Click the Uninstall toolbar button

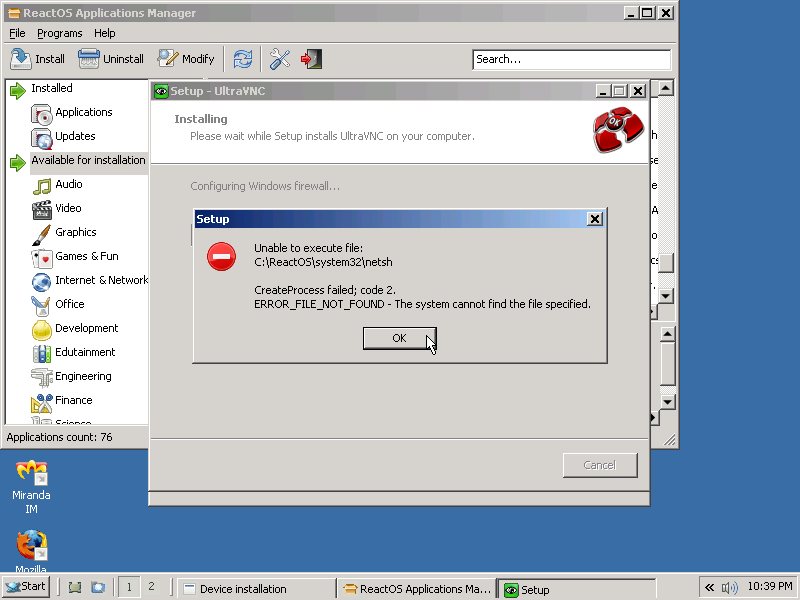pyautogui.click(x=111, y=59)
